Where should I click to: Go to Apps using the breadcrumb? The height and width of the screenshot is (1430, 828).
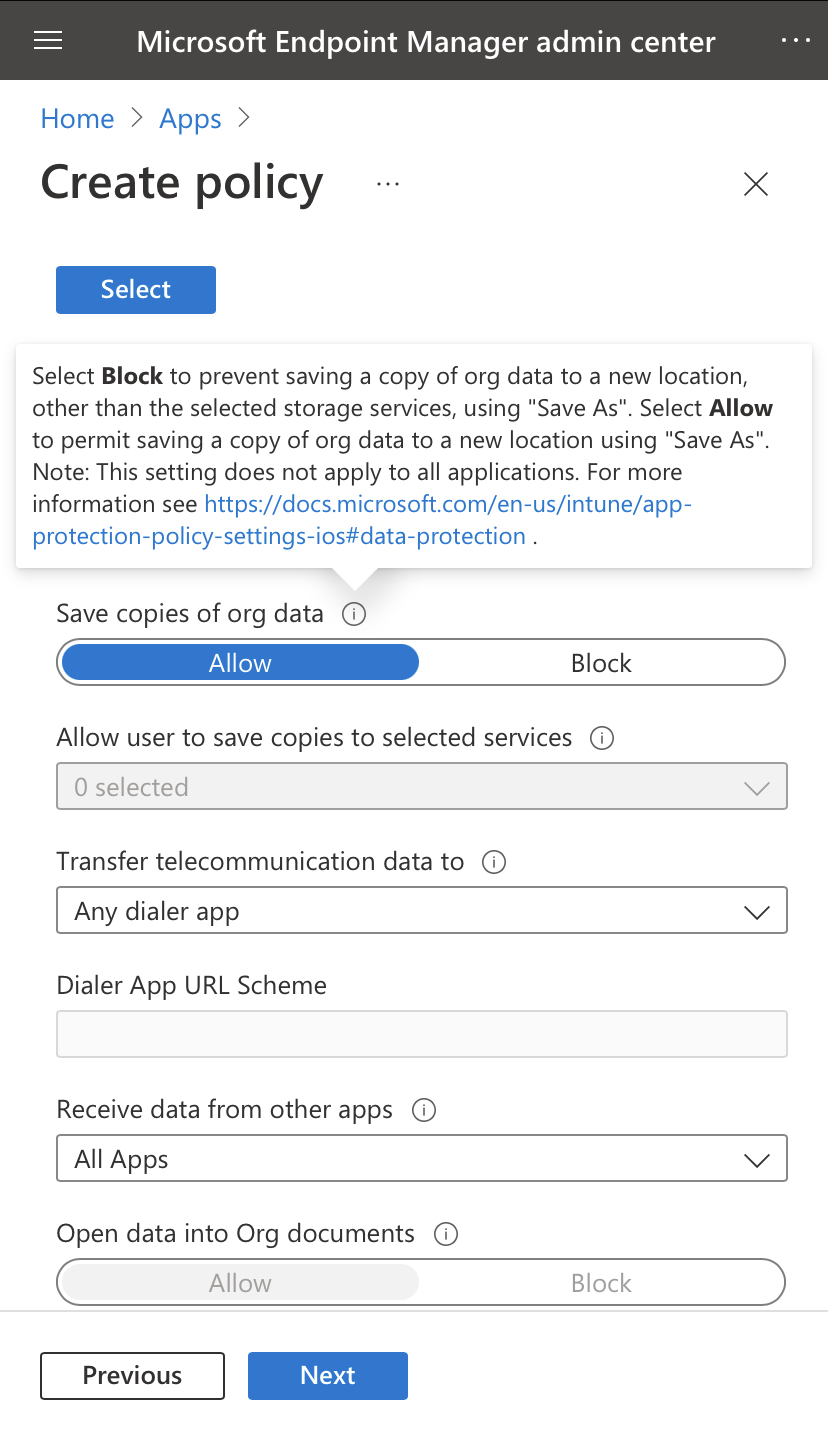pyautogui.click(x=190, y=118)
